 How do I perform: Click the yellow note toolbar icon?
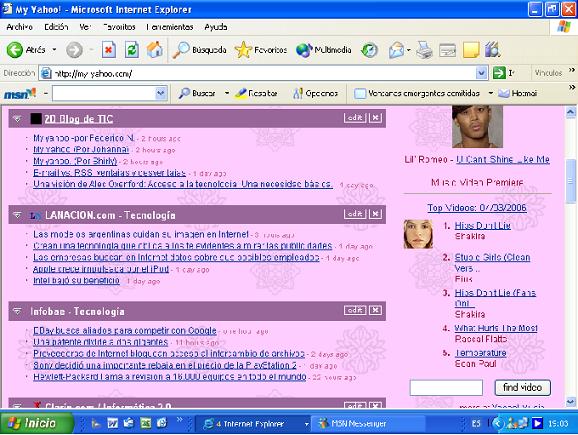[x=471, y=50]
